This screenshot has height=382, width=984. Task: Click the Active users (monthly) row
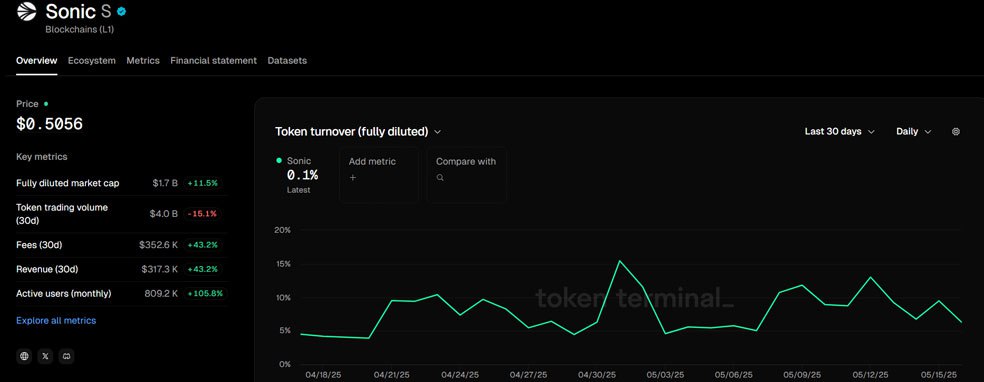pos(122,294)
